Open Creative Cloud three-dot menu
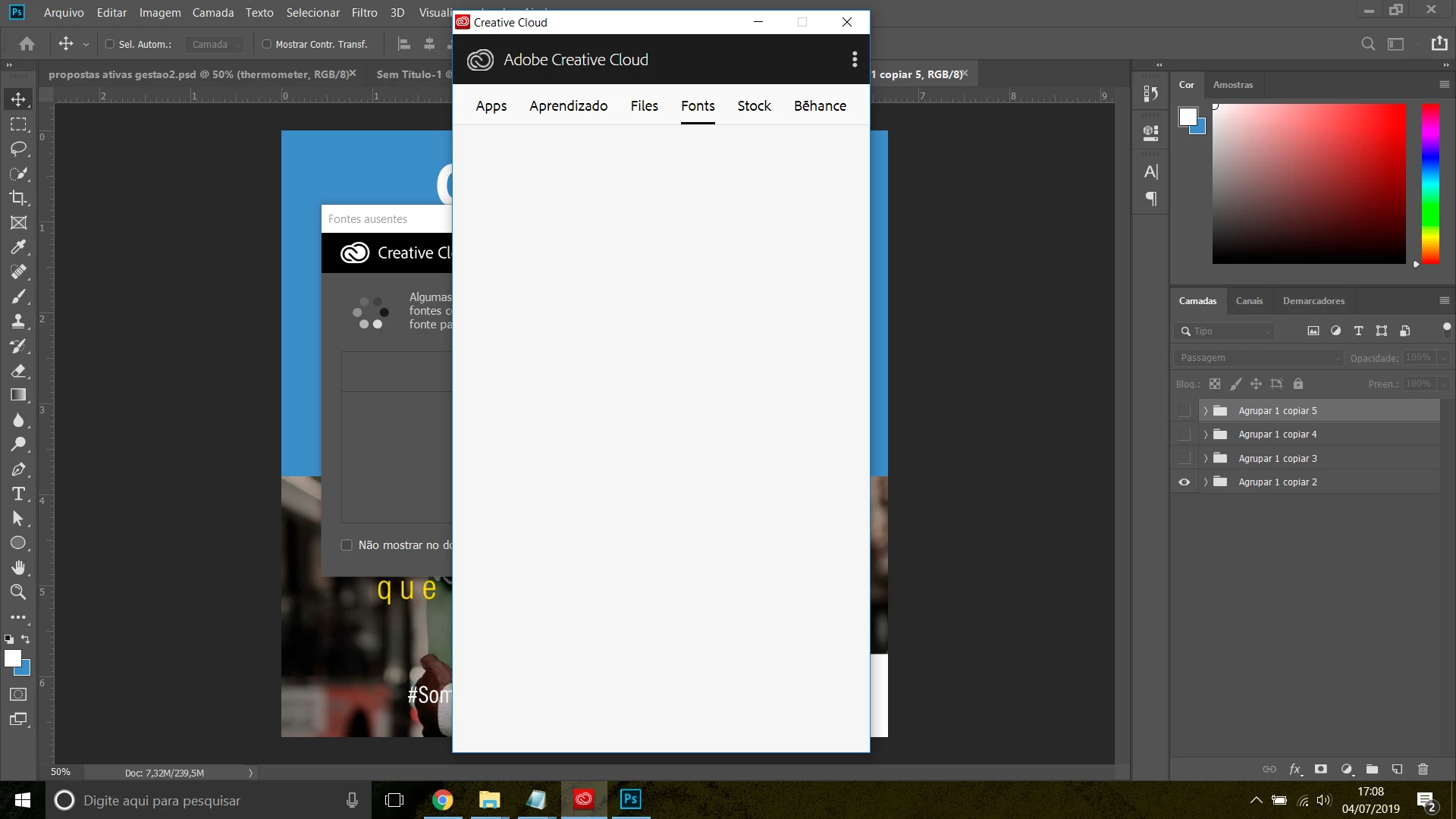This screenshot has width=1456, height=819. 855,59
